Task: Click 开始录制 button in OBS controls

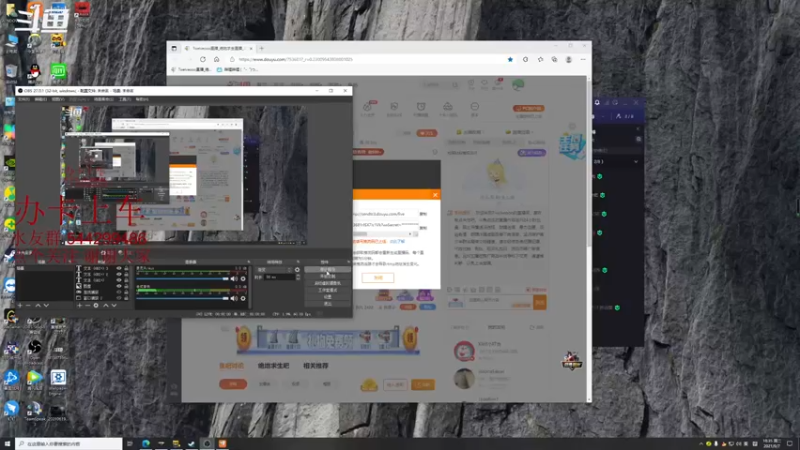Action: tap(328, 276)
